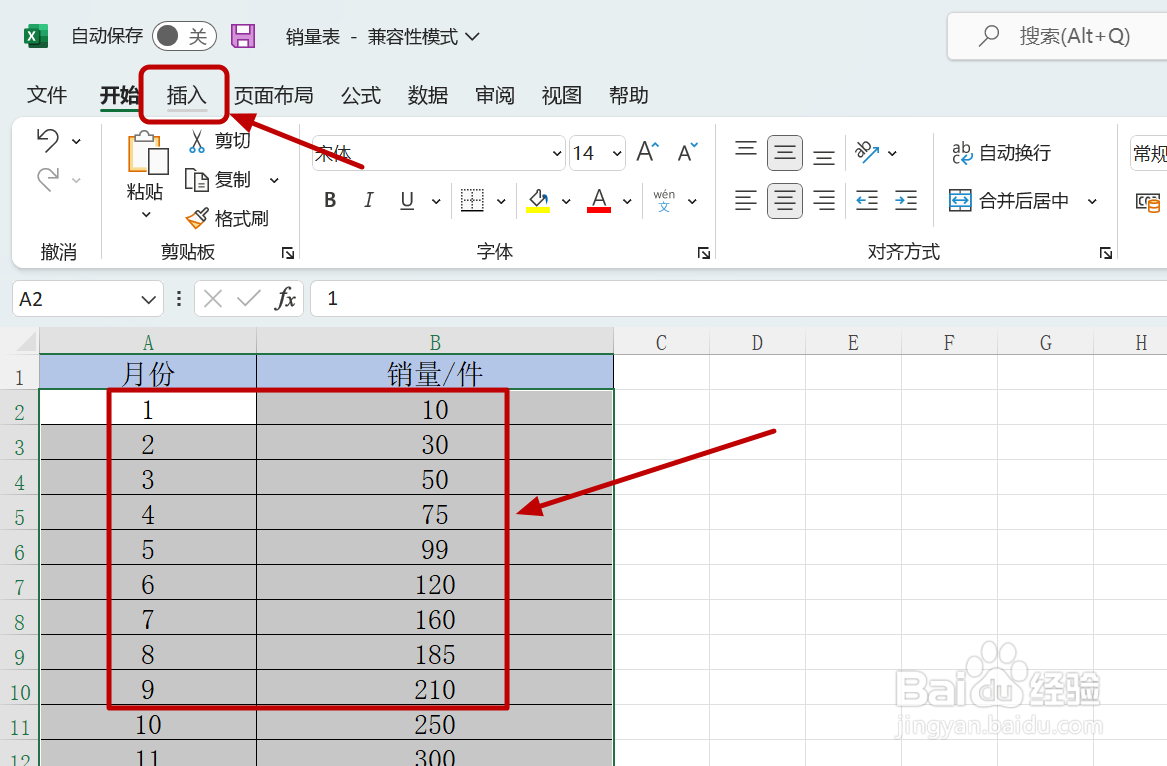This screenshot has height=766, width=1167.
Task: Align text right icon
Action: coord(824,200)
